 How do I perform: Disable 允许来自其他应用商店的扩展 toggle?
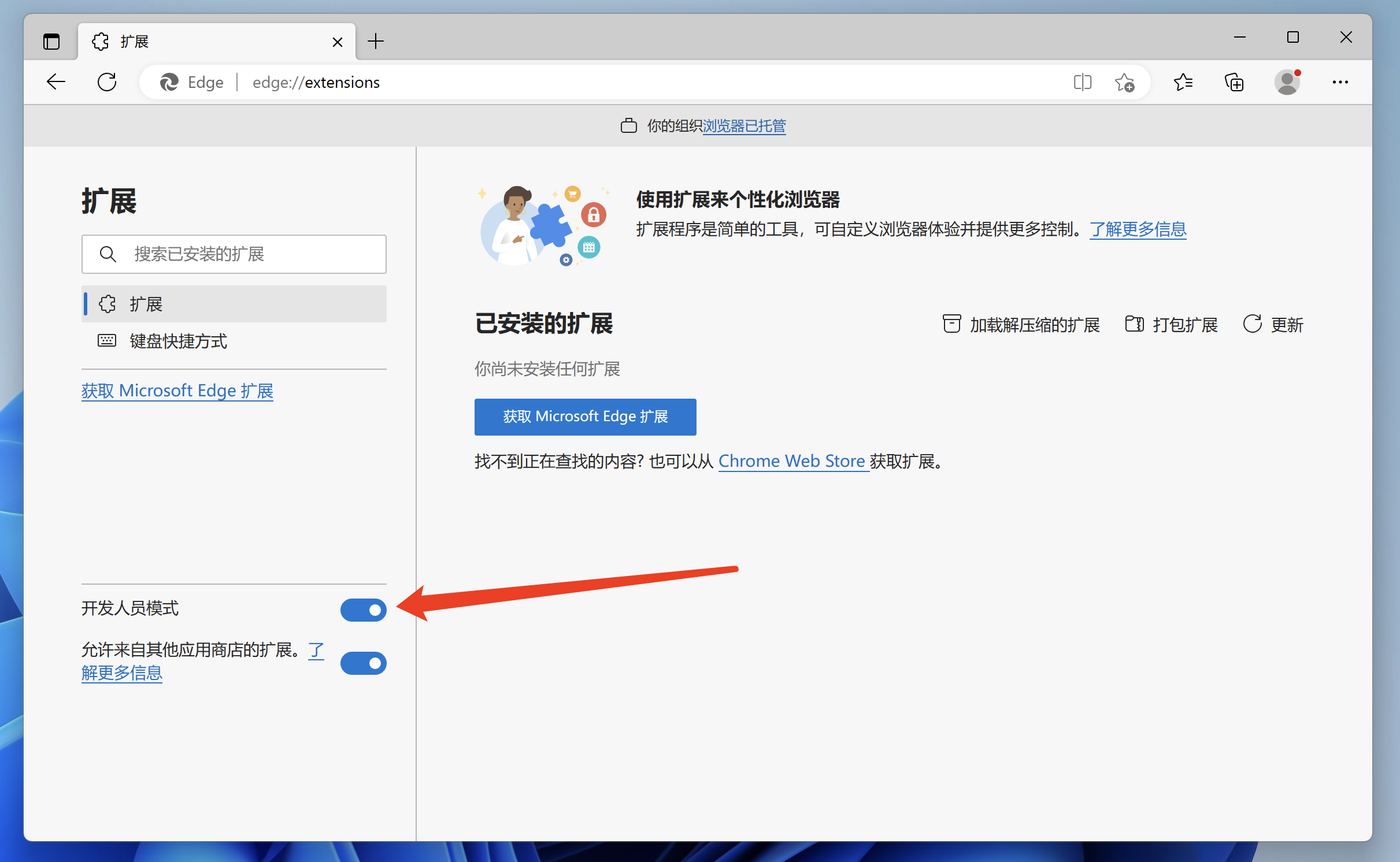[363, 663]
